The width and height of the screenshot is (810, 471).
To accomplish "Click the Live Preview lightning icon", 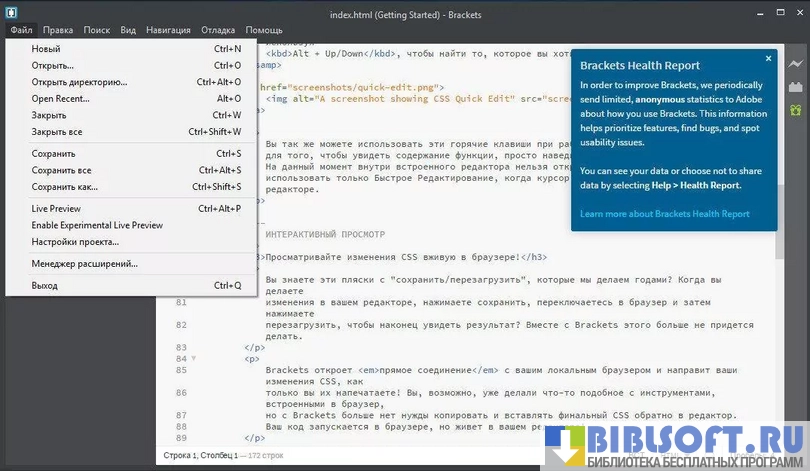I will pos(796,64).
